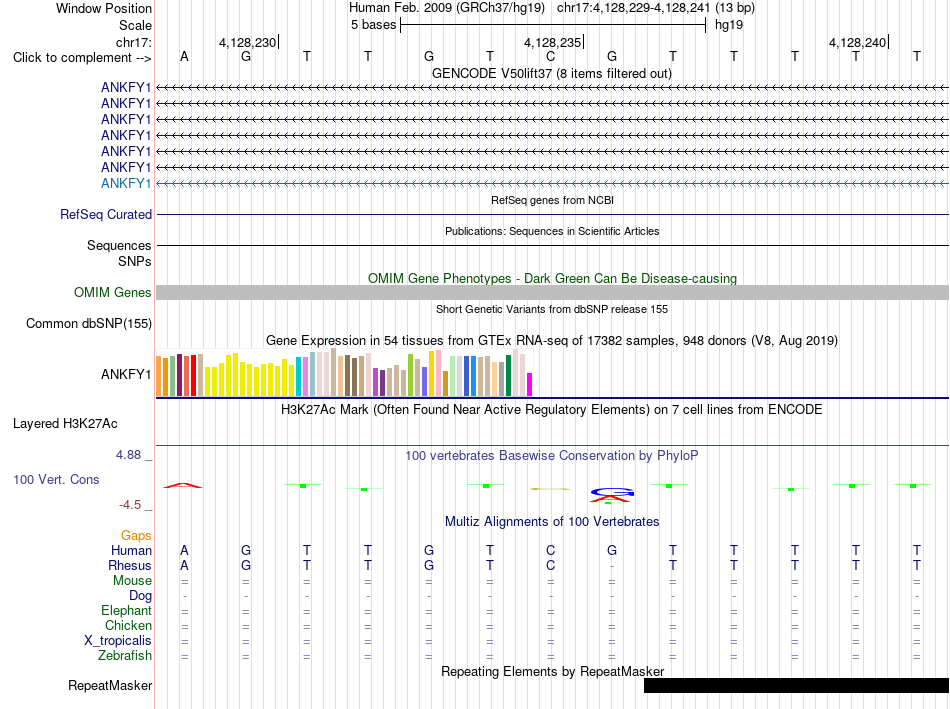Click 'Publications: Sequences in Scientific Articles' title
The height and width of the screenshot is (709, 950).
coord(552,231)
